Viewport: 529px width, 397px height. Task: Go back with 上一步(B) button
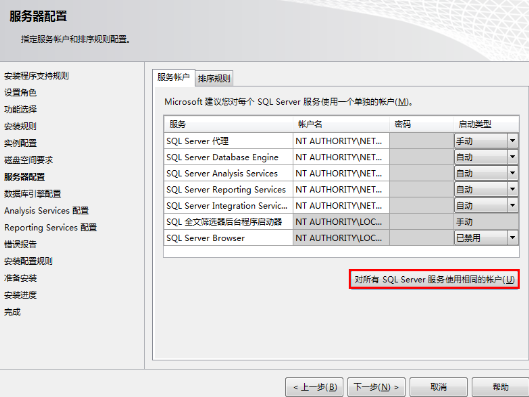(x=314, y=387)
